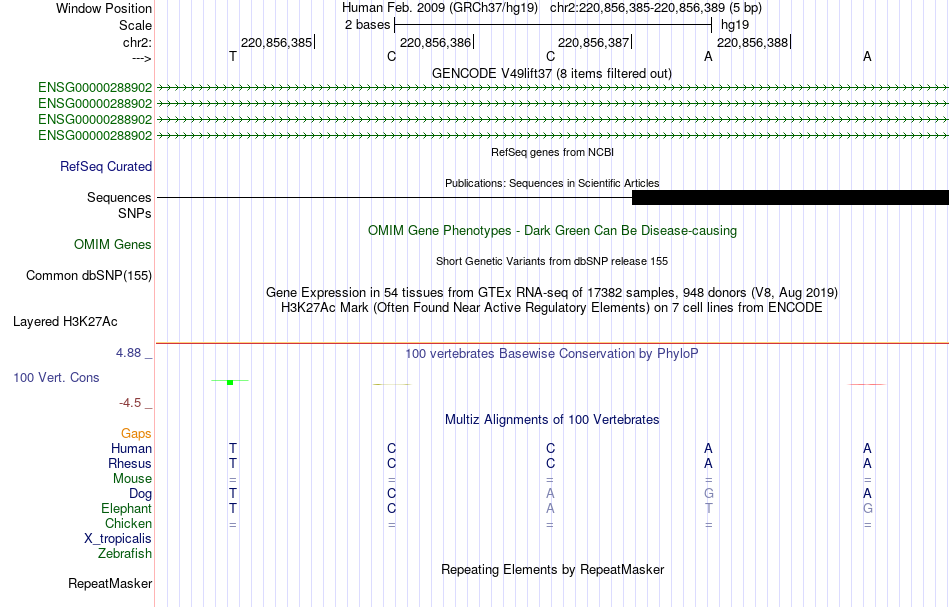Click Multiz Alignments of 100 Vertebrates title
The height and width of the screenshot is (607, 950).
(552, 419)
